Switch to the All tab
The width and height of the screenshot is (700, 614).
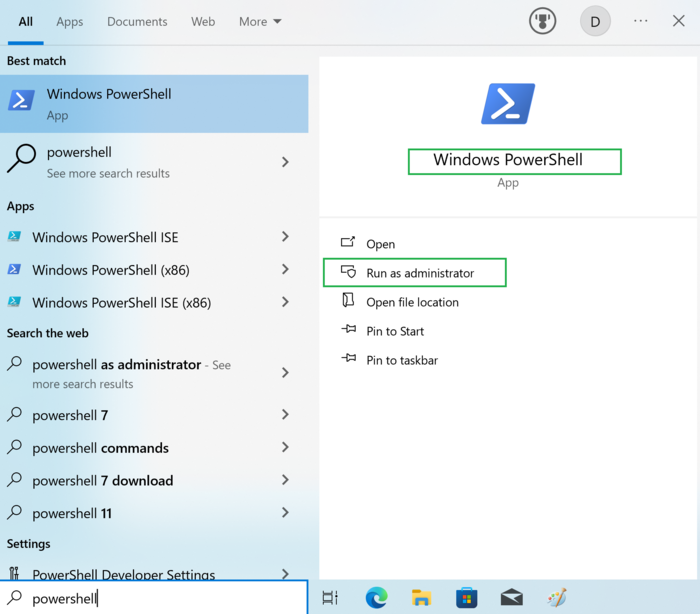(25, 21)
